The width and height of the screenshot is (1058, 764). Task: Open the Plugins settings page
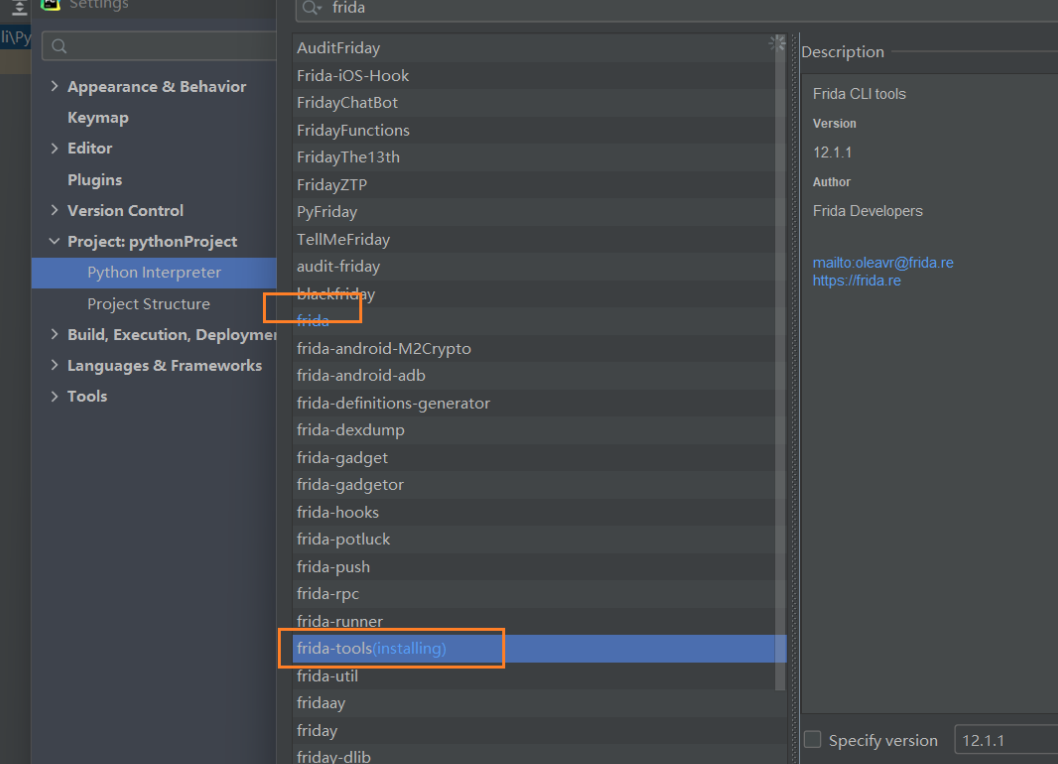coord(94,180)
